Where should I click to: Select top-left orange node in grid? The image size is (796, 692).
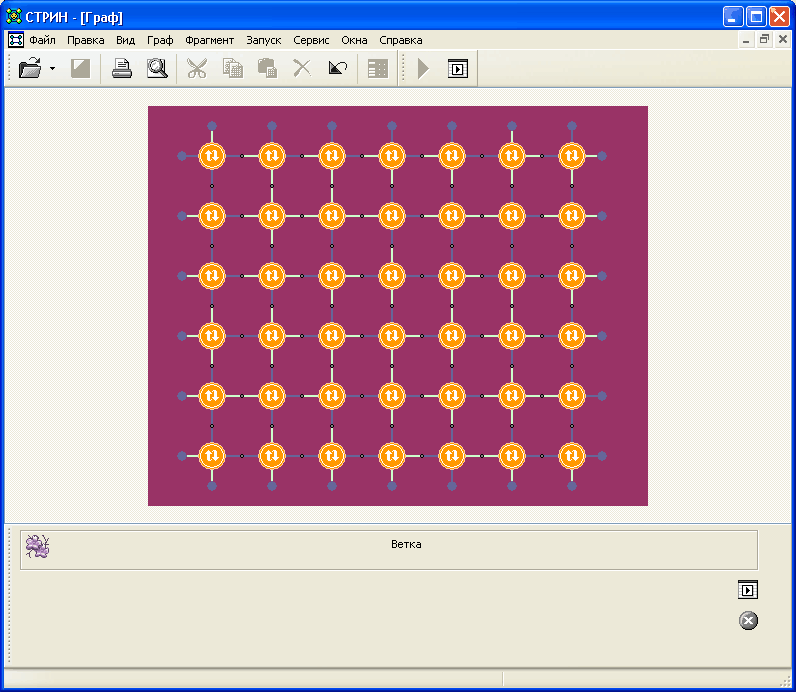coord(212,156)
